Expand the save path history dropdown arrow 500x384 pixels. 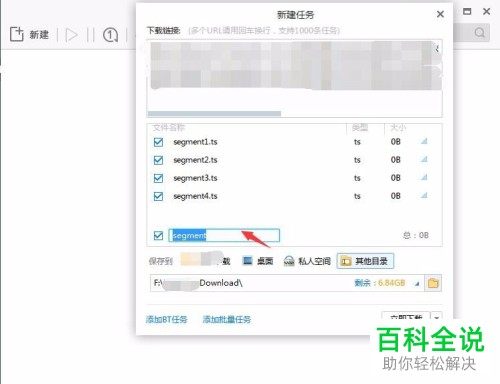(x=417, y=284)
